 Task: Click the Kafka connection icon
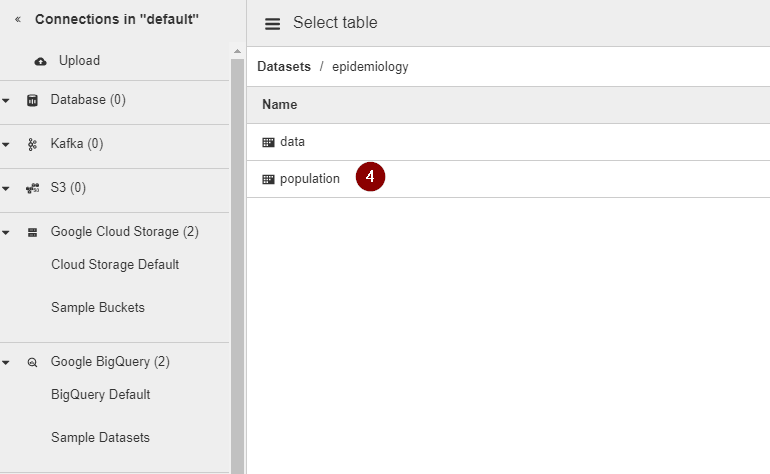pyautogui.click(x=32, y=144)
